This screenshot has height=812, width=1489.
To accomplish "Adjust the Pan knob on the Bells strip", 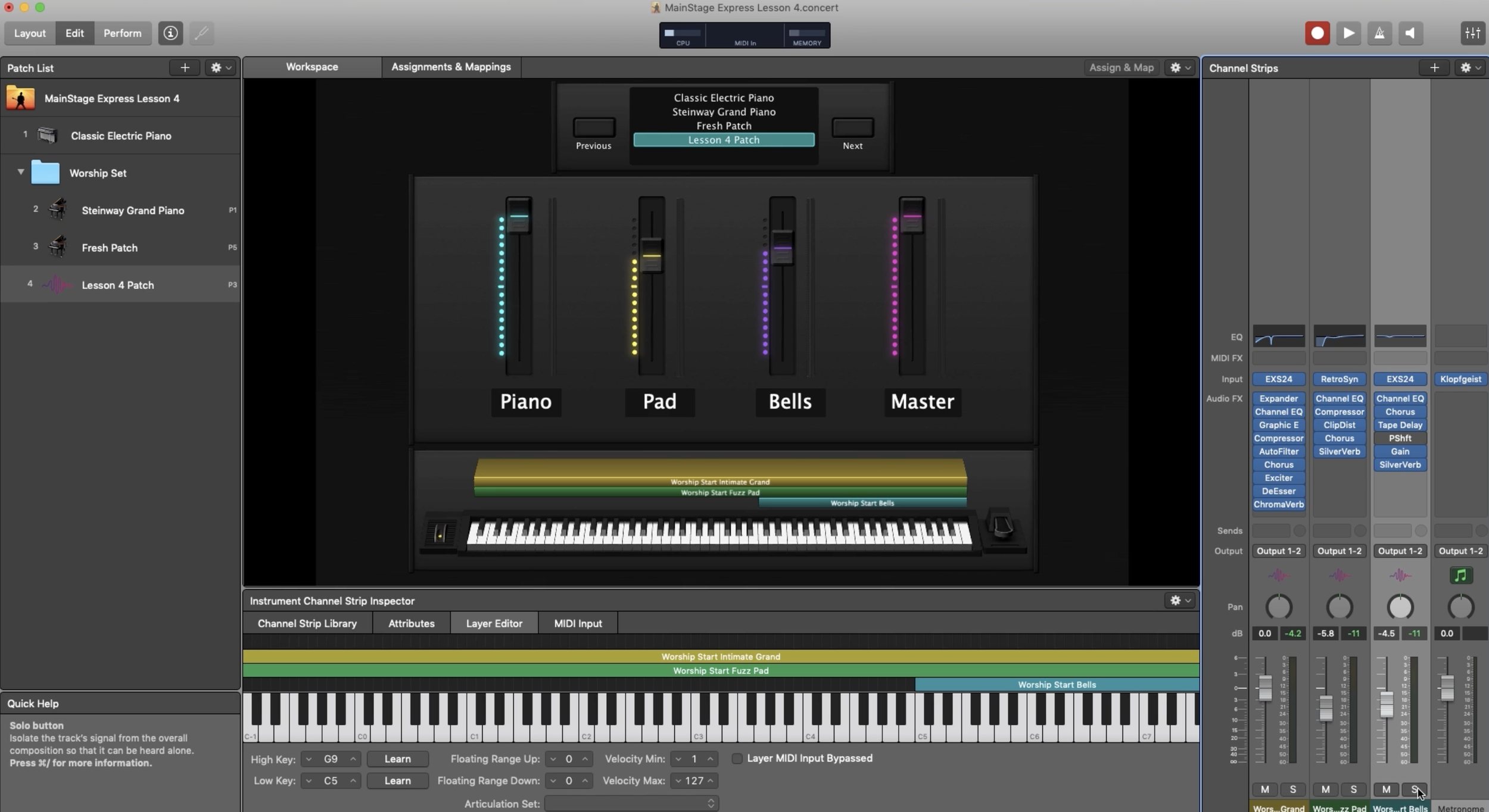I will (x=1400, y=607).
